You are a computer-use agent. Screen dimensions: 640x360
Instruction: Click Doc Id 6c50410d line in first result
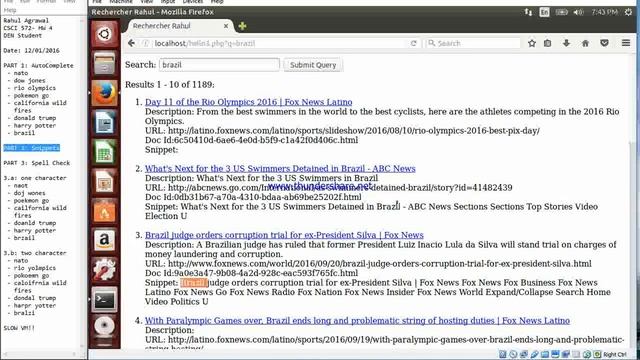[251, 140]
